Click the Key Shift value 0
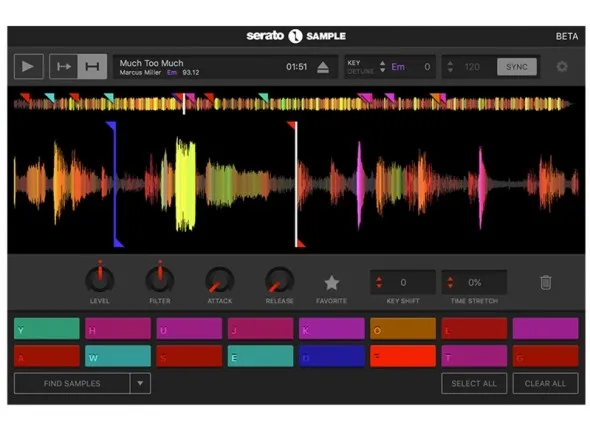 (403, 282)
